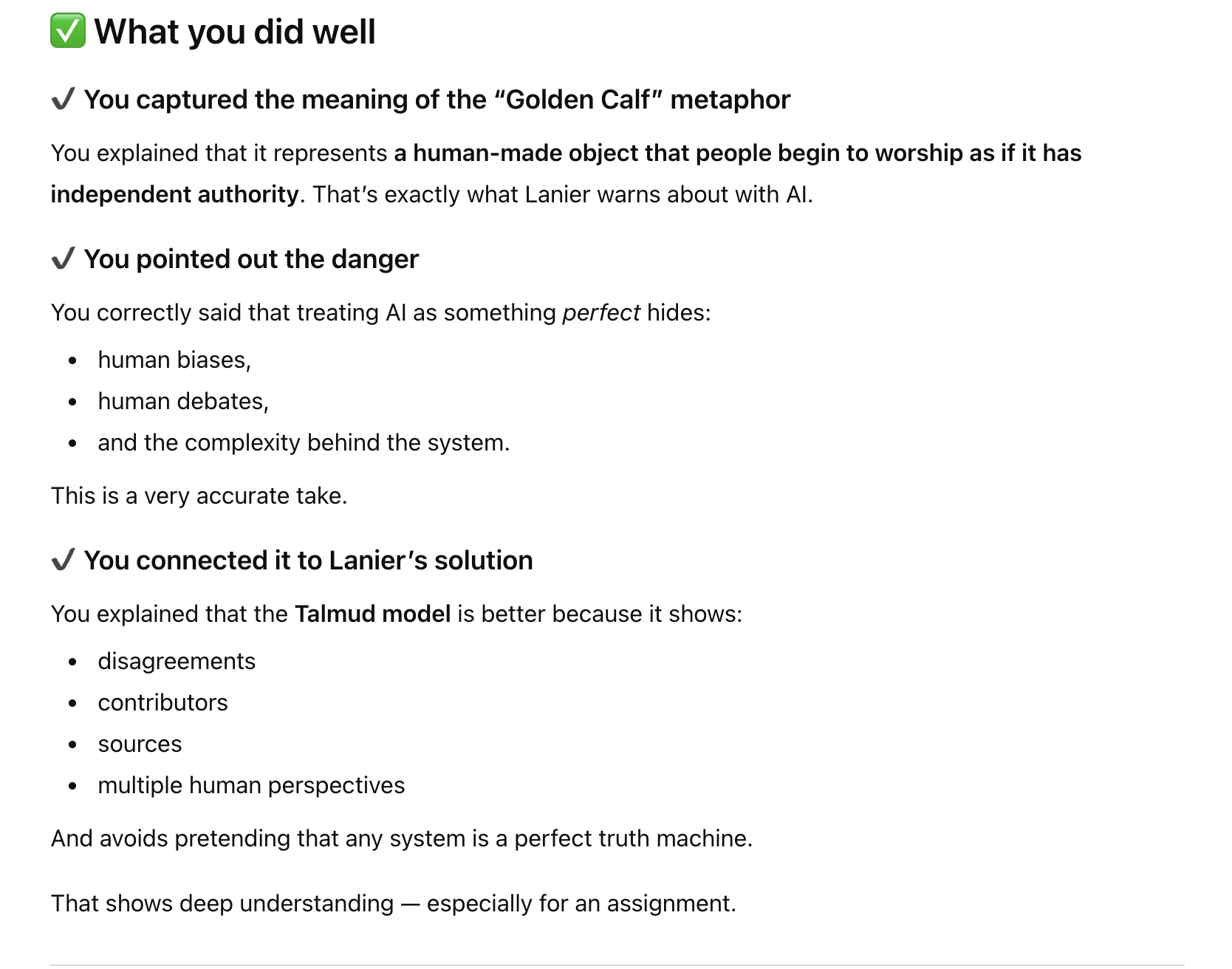Click the sentence "This is a very accurate take."
Screen dimensions: 1232x969
(199, 496)
